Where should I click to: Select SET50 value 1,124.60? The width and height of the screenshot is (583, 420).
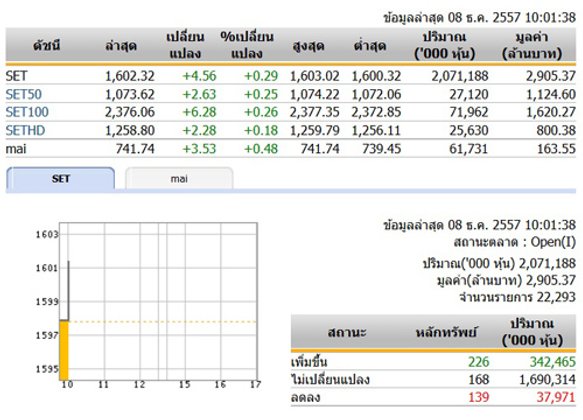pyautogui.click(x=551, y=94)
